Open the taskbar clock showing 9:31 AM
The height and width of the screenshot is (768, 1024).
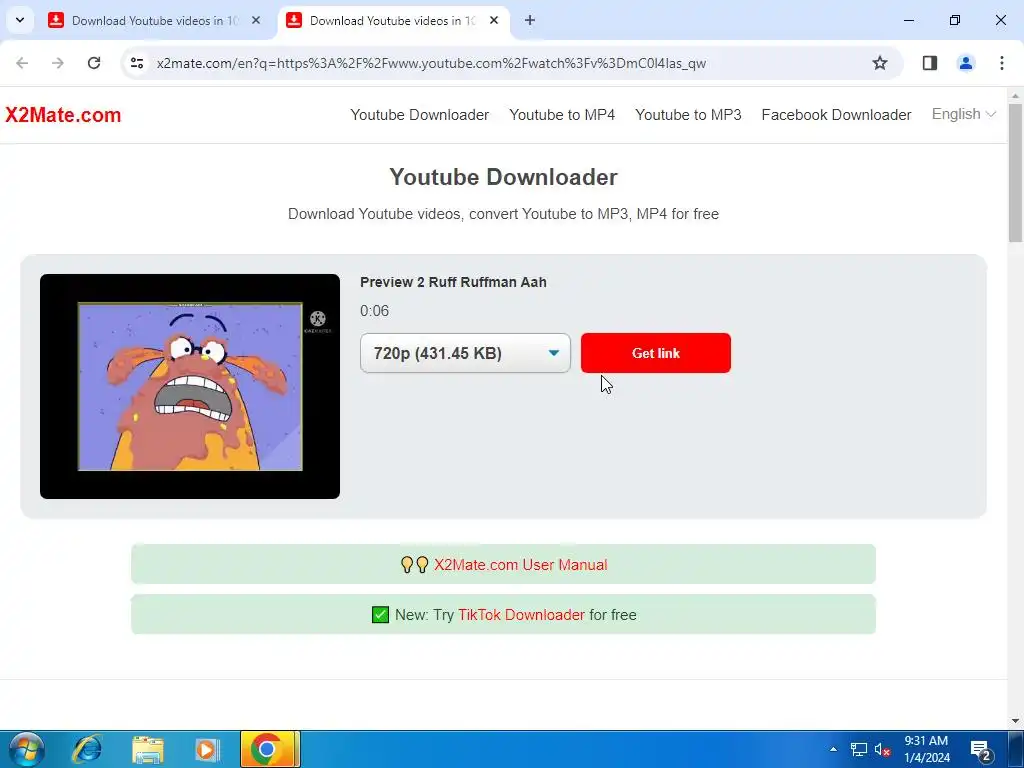927,749
